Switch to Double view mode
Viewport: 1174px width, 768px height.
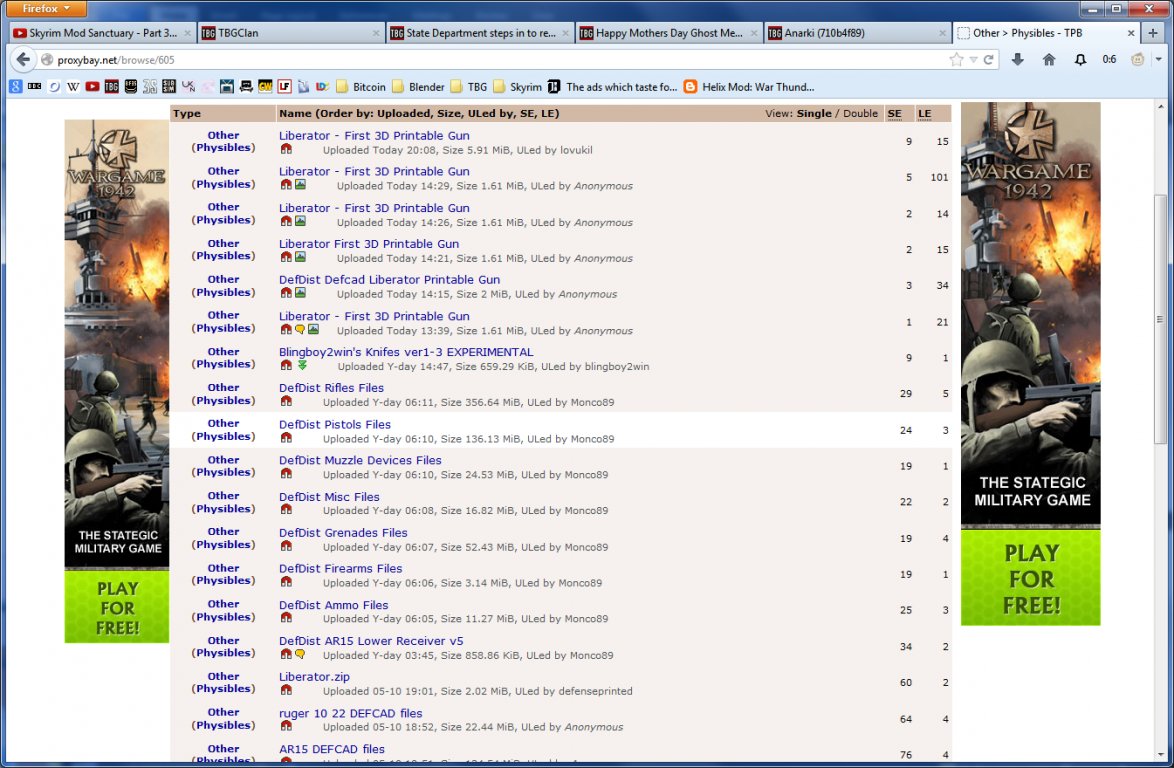point(860,113)
